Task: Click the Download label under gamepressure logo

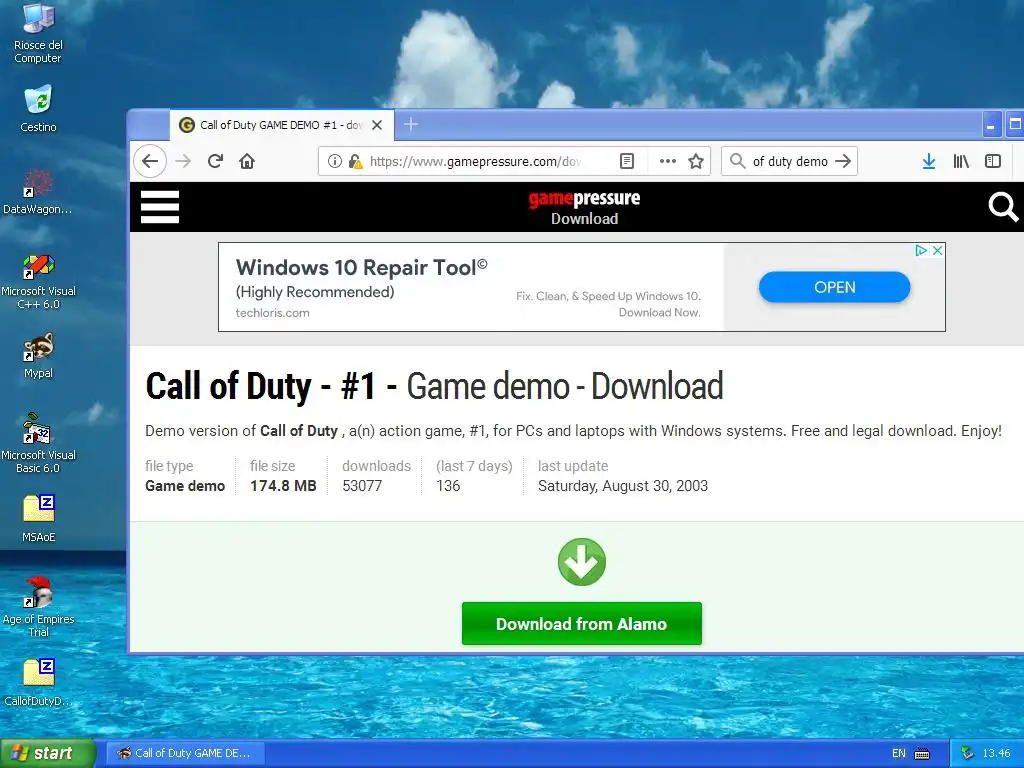Action: [584, 219]
